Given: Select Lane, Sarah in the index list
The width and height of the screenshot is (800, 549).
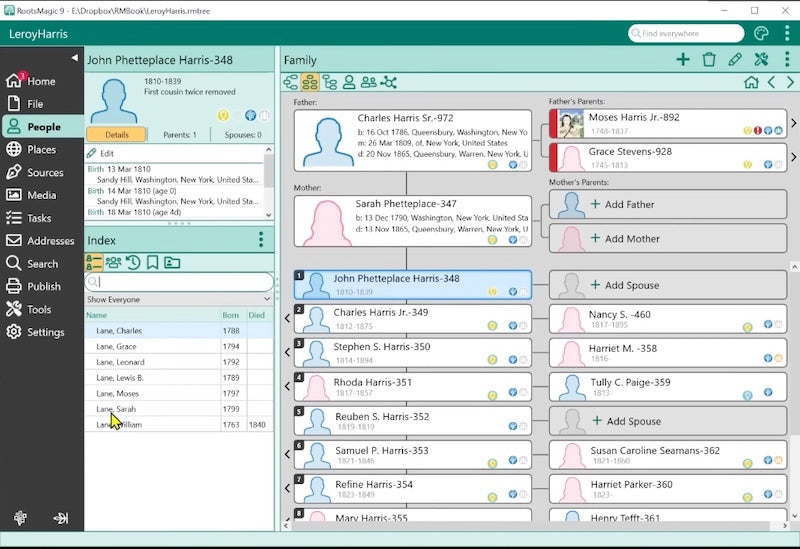Looking at the screenshot, I should click(117, 409).
